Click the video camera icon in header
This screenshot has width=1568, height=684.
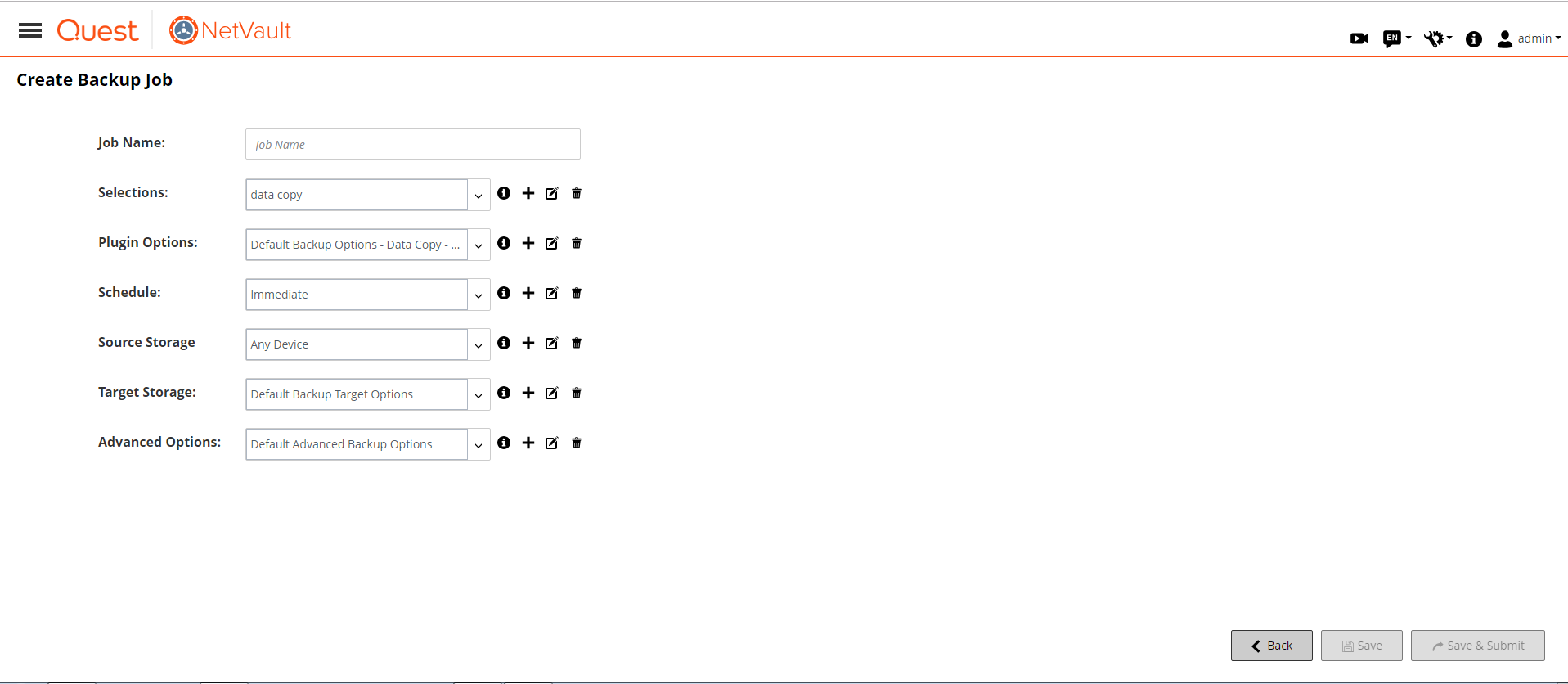(1359, 38)
